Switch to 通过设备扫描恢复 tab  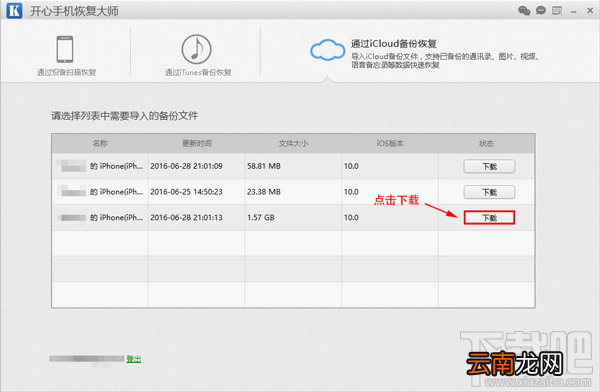point(66,72)
